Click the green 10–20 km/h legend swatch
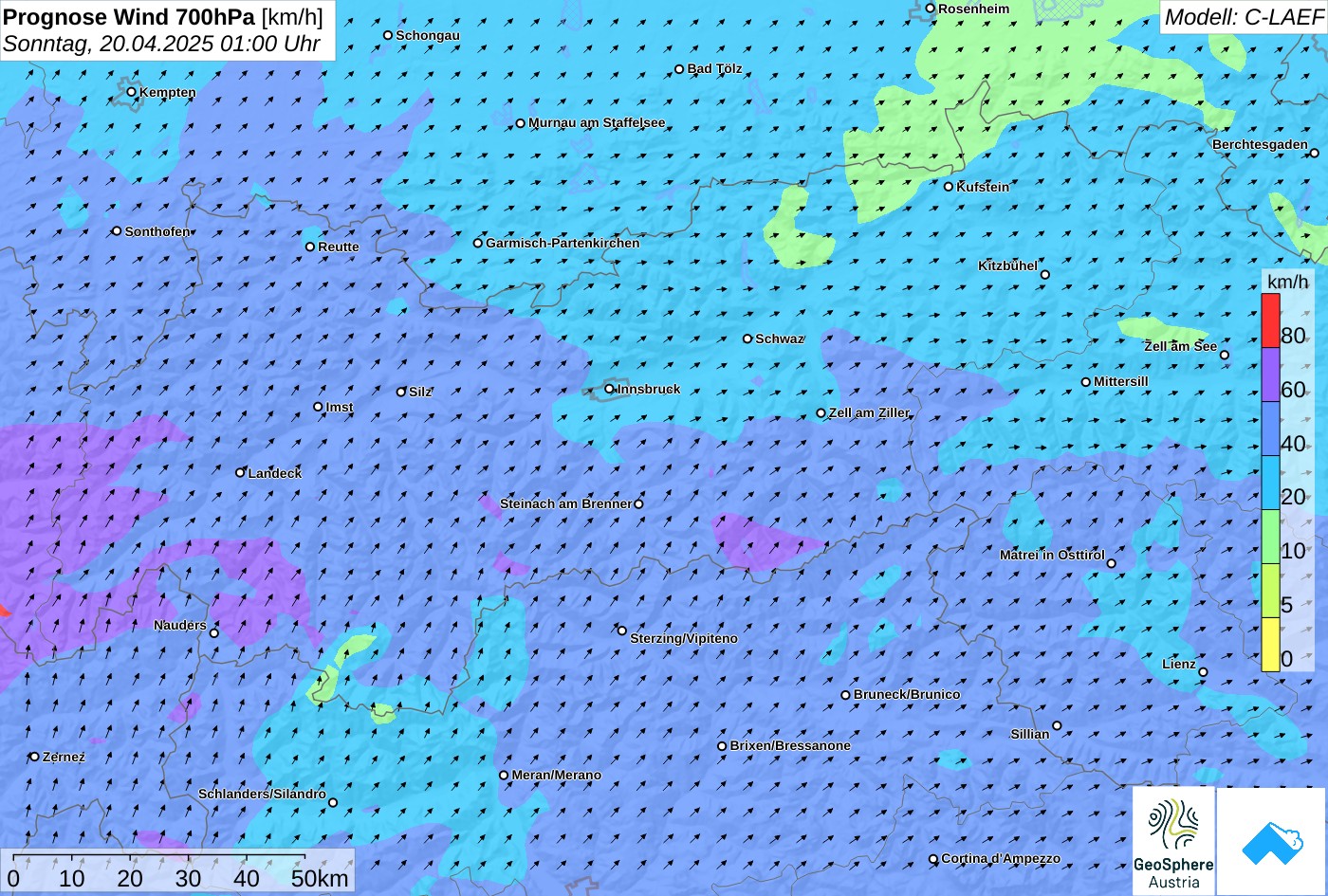1328x896 pixels. [x=1270, y=537]
